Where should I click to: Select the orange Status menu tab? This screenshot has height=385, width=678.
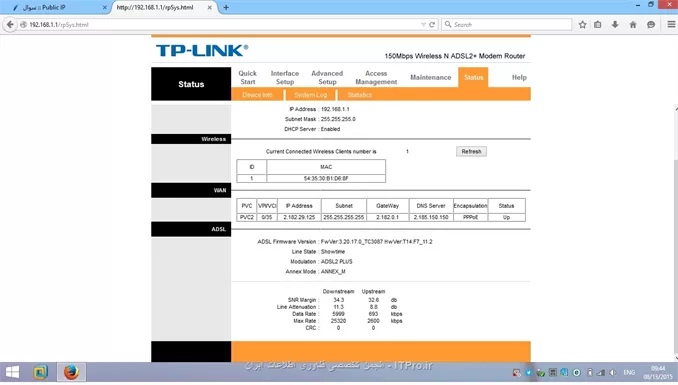(x=473, y=77)
